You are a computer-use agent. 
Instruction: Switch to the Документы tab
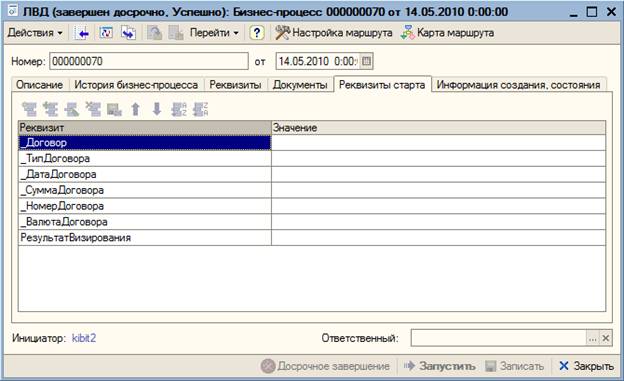(300, 85)
